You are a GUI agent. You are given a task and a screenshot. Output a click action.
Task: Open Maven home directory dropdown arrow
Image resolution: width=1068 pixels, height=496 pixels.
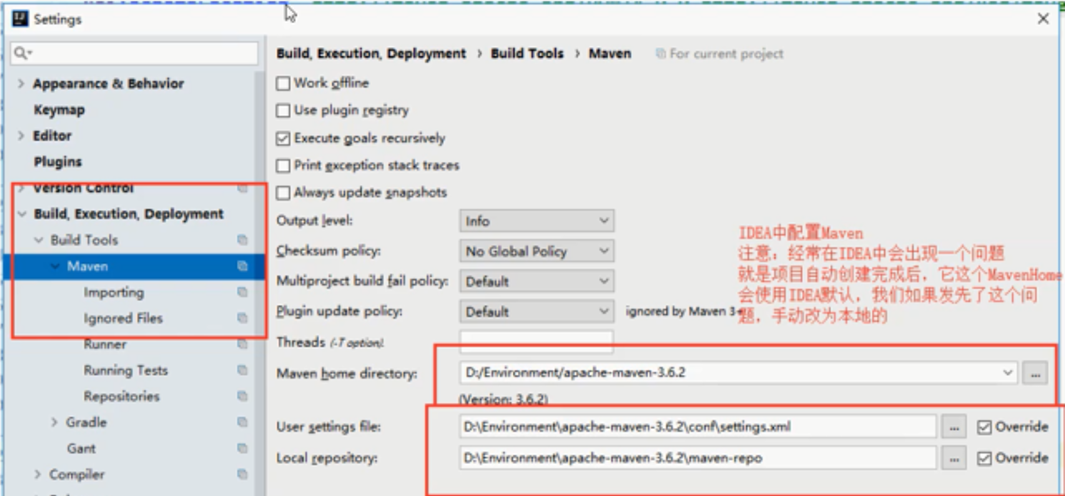coord(1008,373)
